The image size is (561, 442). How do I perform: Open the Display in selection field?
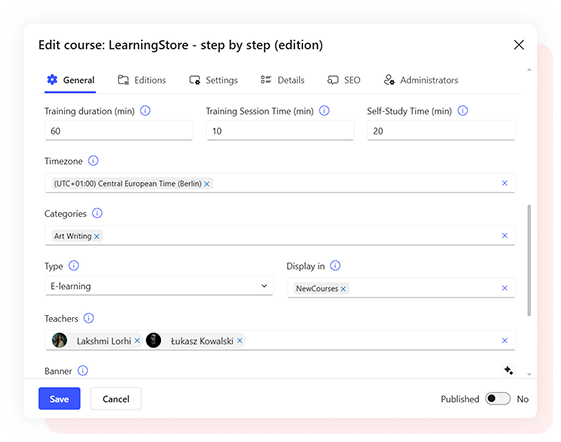tap(401, 288)
